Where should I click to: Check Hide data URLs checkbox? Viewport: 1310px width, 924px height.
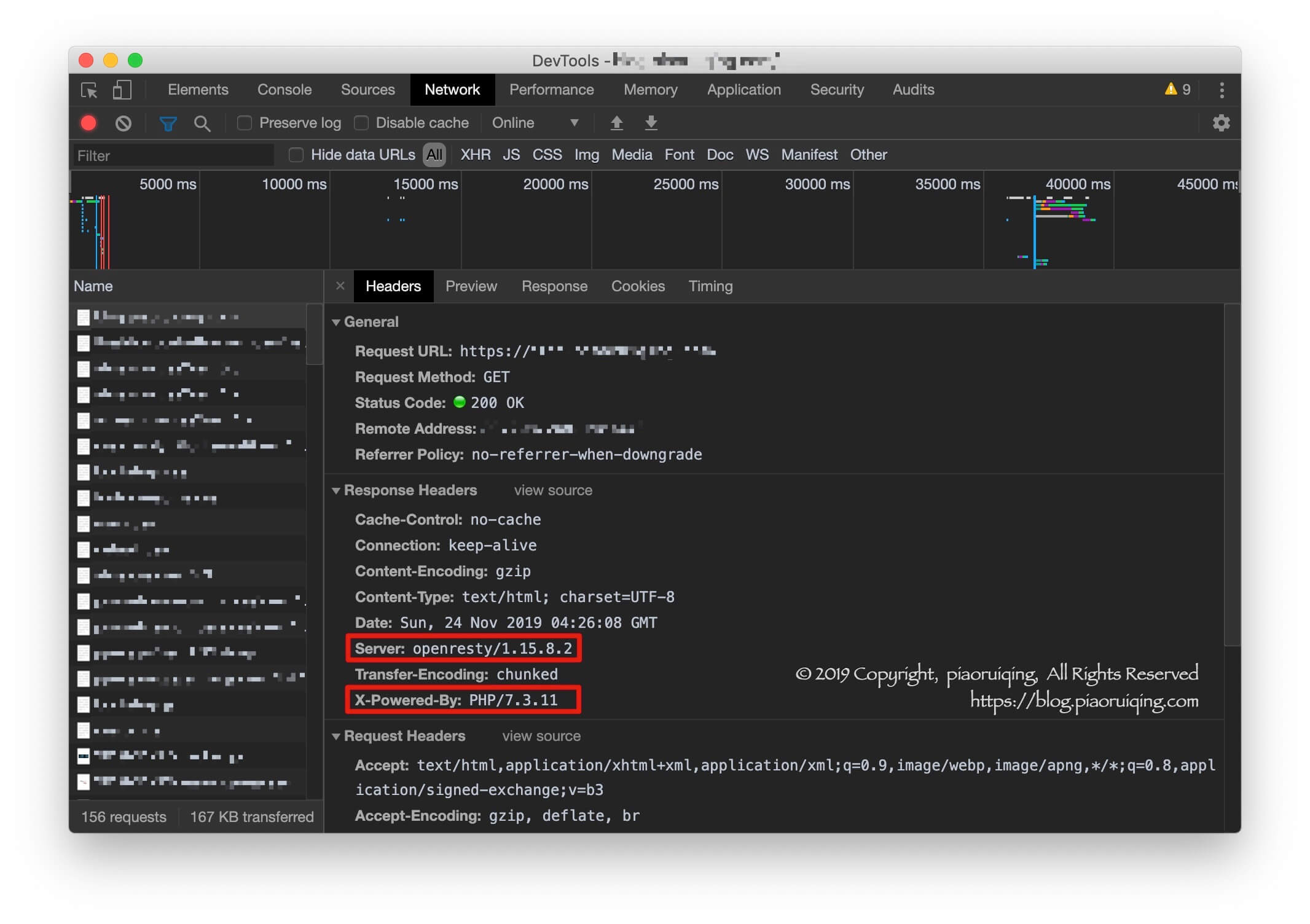pos(296,155)
